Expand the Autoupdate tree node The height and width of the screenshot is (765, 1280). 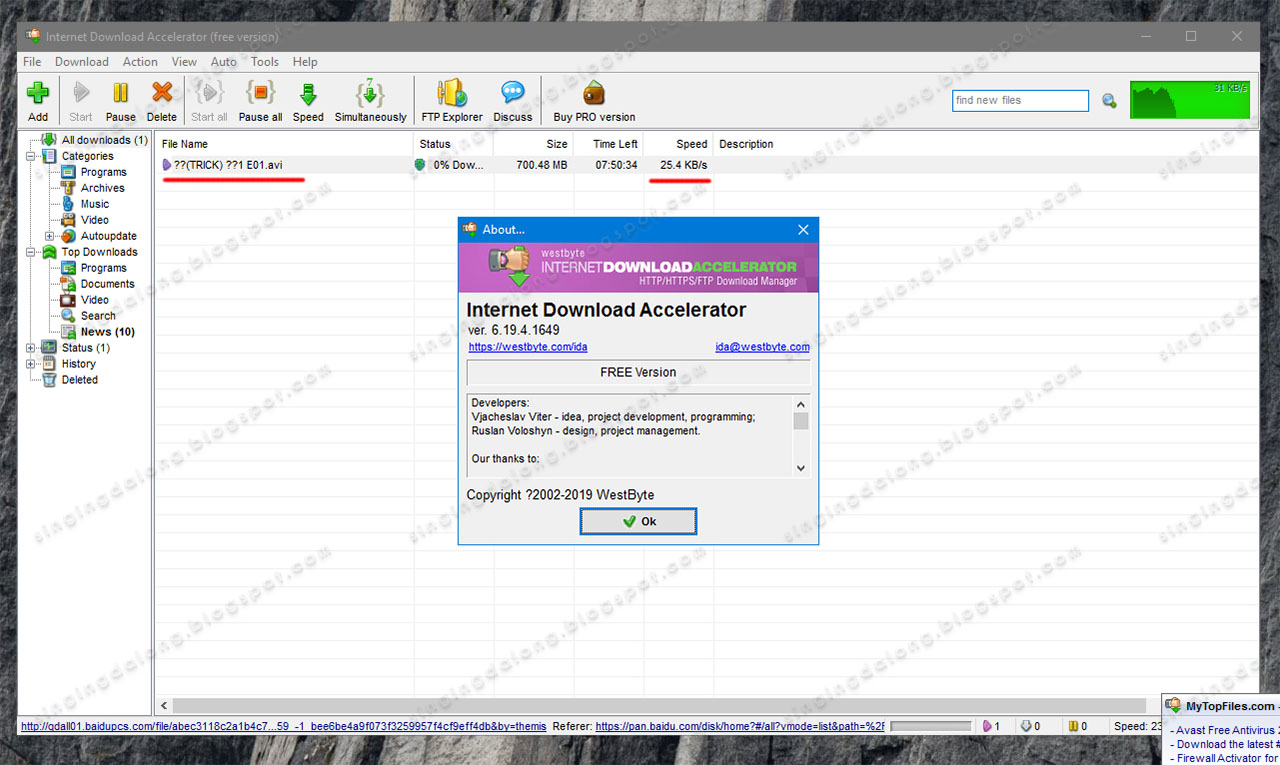coord(50,236)
